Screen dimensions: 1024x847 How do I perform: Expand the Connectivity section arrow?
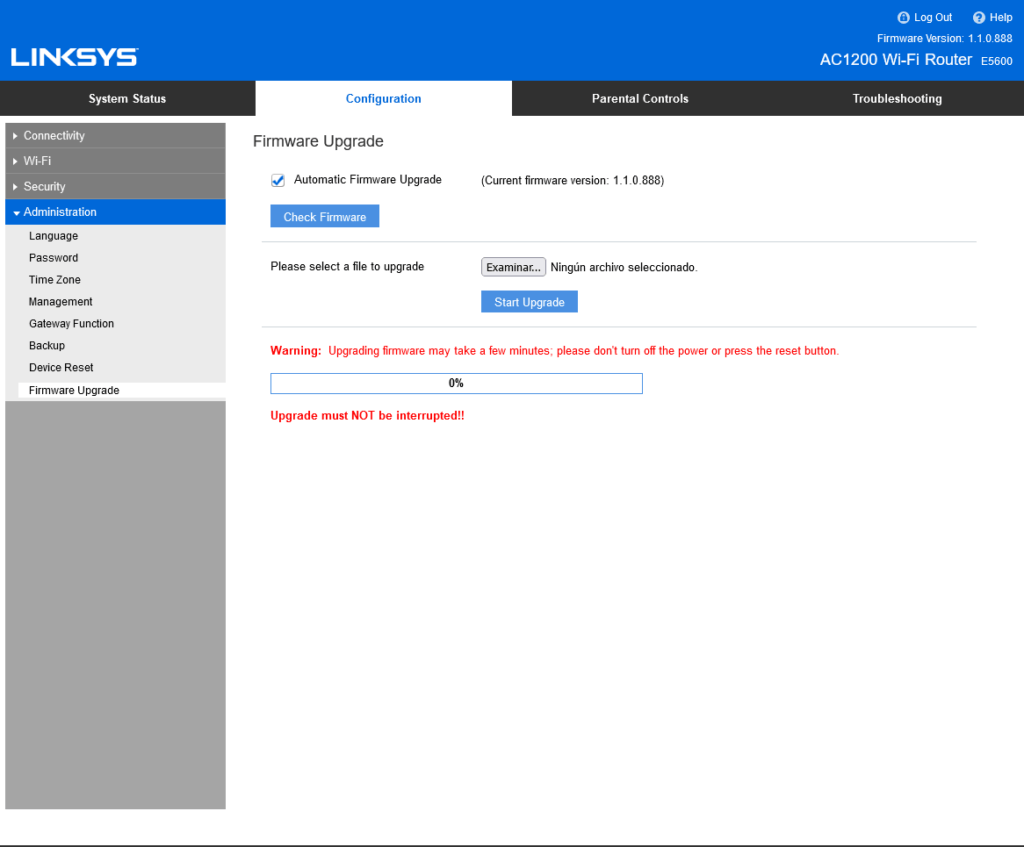tap(15, 136)
